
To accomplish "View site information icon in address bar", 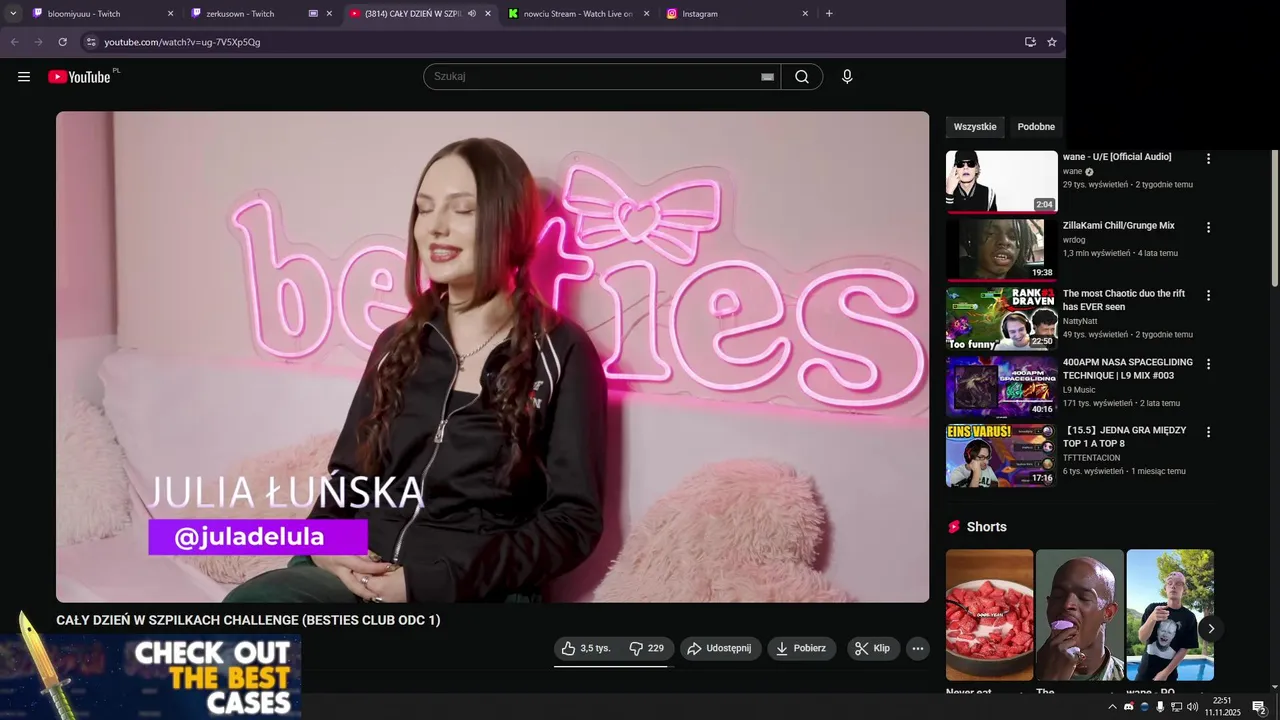I will (x=91, y=42).
